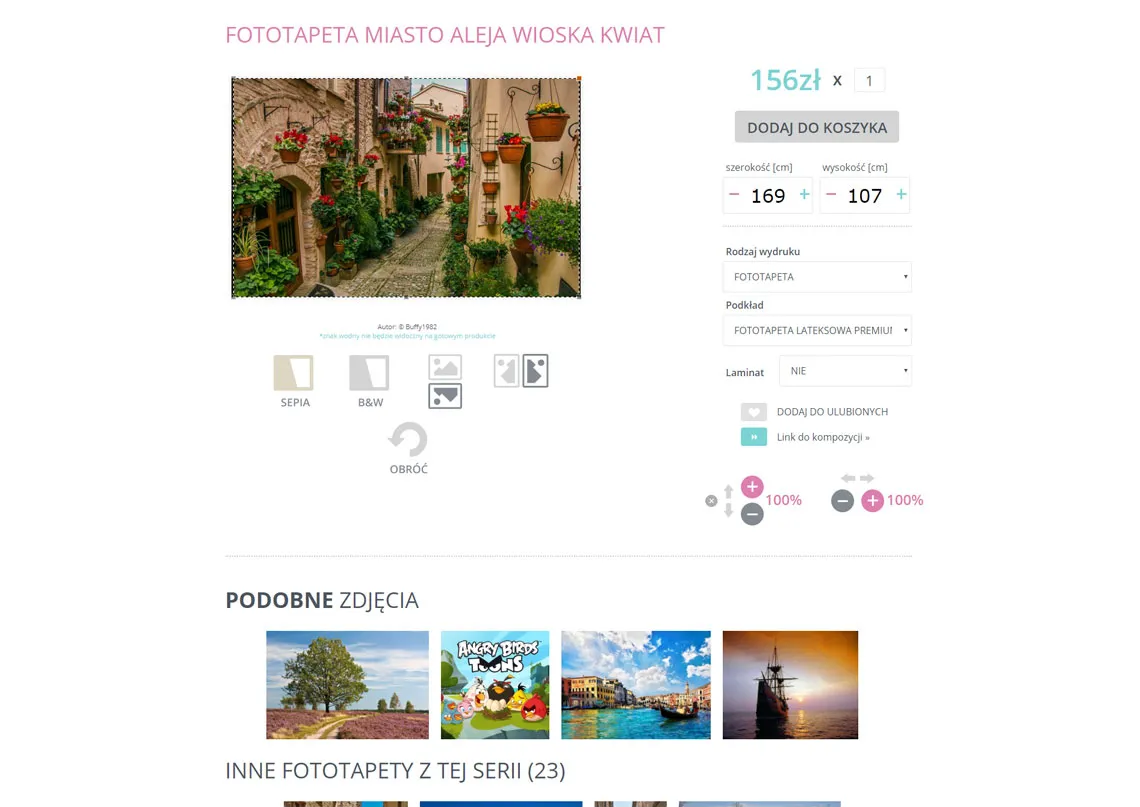Click DODAJ DO KOSZYKA button
The image size is (1140, 807).
click(x=817, y=127)
